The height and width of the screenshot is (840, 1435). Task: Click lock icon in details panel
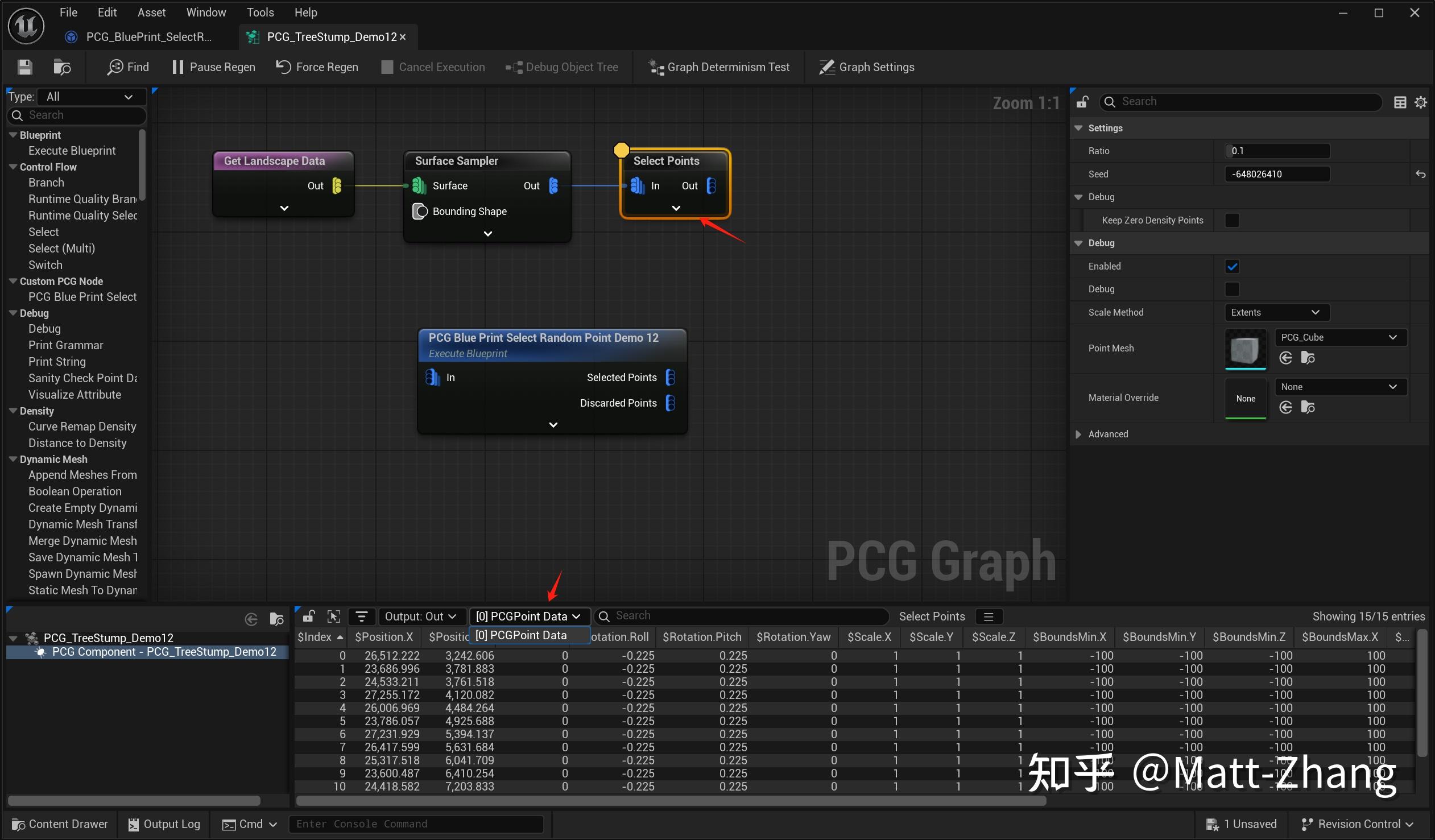[x=1082, y=102]
